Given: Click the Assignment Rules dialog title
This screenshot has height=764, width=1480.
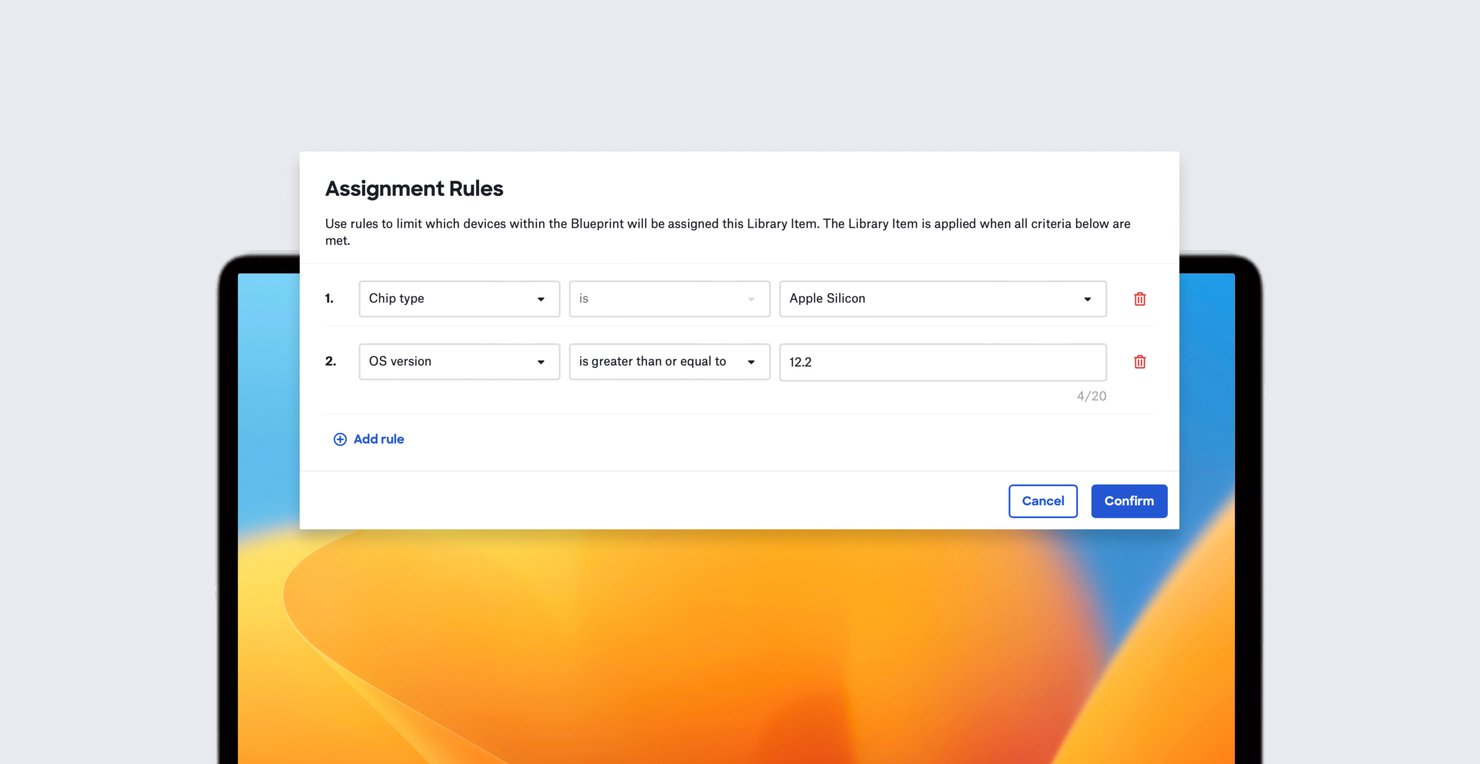Looking at the screenshot, I should pos(414,188).
